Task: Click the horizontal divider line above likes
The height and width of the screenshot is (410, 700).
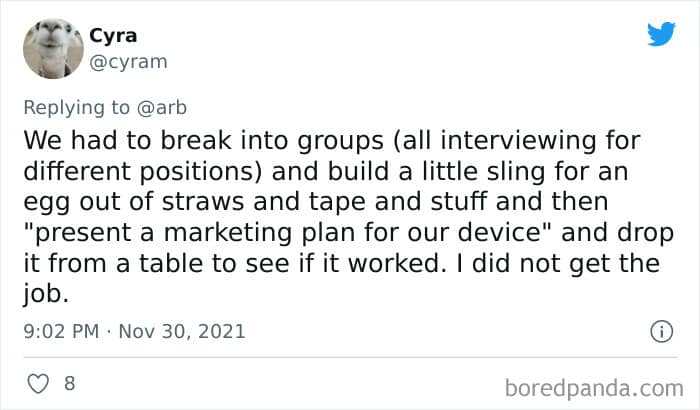Action: pyautogui.click(x=350, y=357)
